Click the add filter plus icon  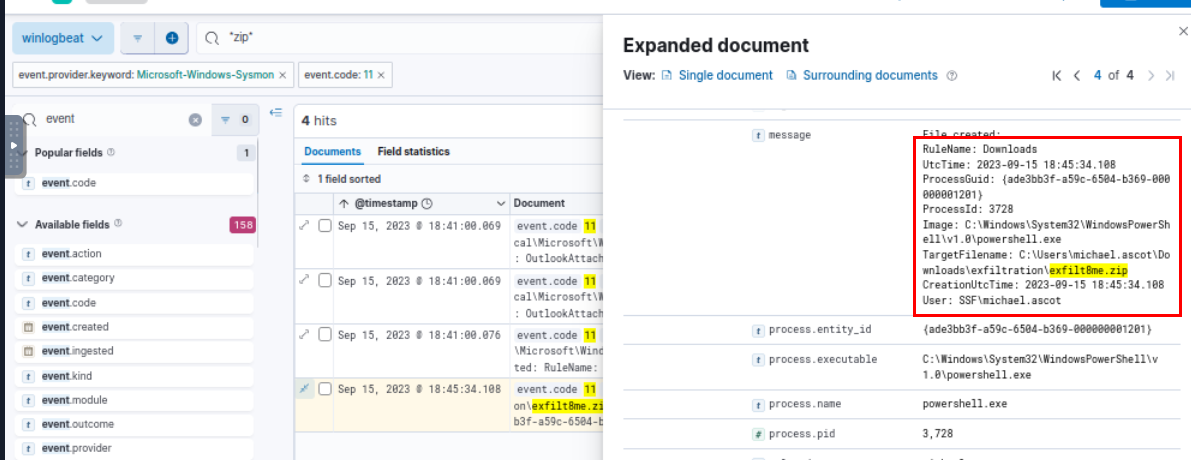click(172, 38)
